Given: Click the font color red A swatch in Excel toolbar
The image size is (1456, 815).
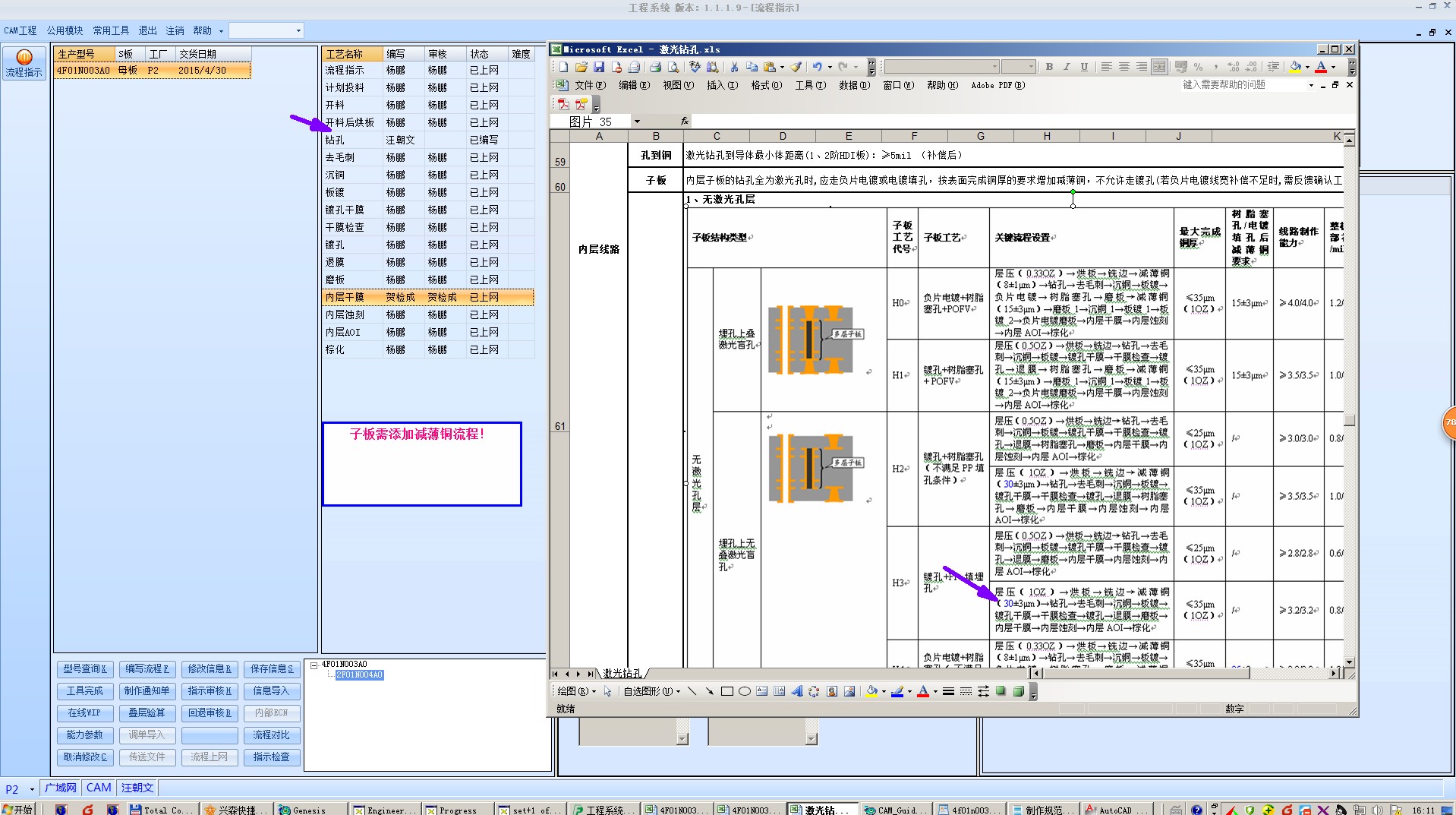Looking at the screenshot, I should click(x=1321, y=67).
